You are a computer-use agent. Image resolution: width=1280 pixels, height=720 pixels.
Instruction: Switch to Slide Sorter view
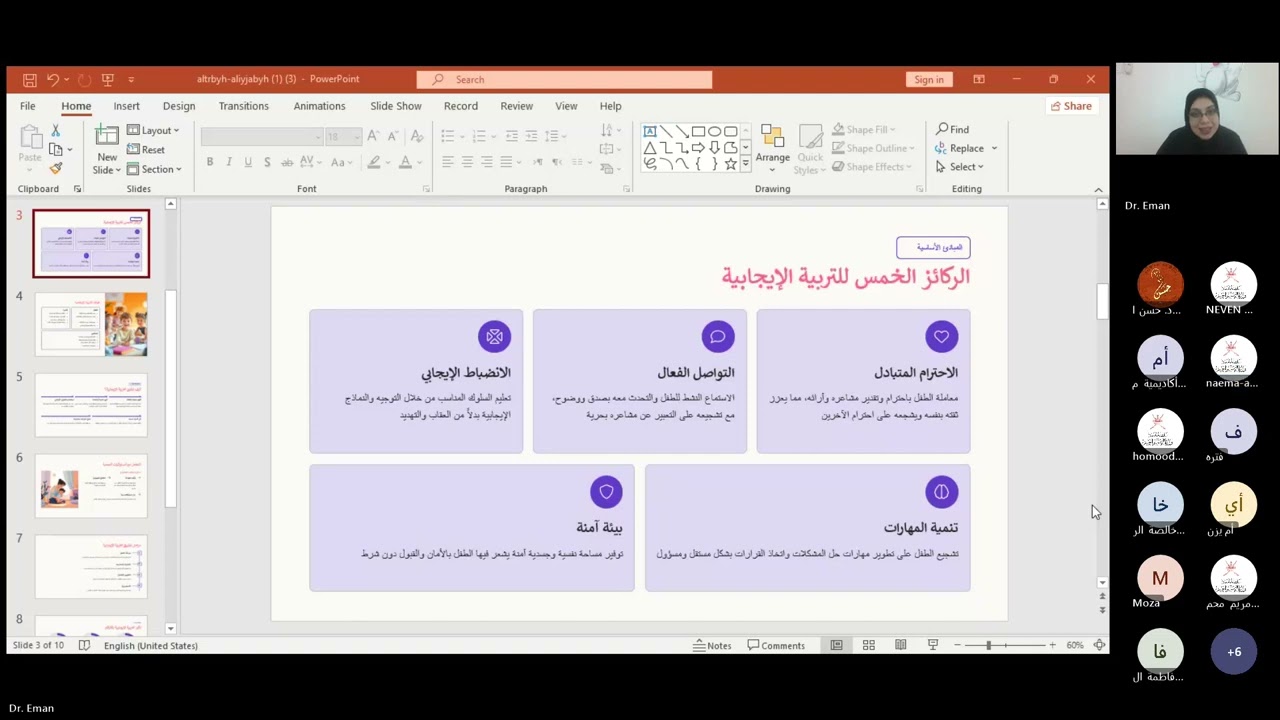click(x=869, y=646)
